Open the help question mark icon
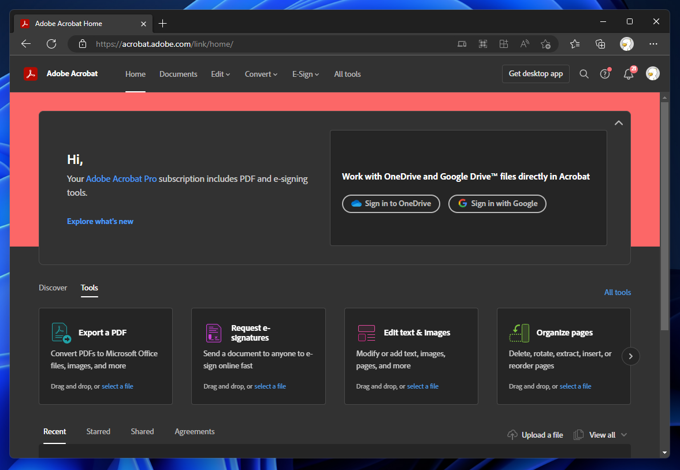This screenshot has width=680, height=470. tap(605, 74)
